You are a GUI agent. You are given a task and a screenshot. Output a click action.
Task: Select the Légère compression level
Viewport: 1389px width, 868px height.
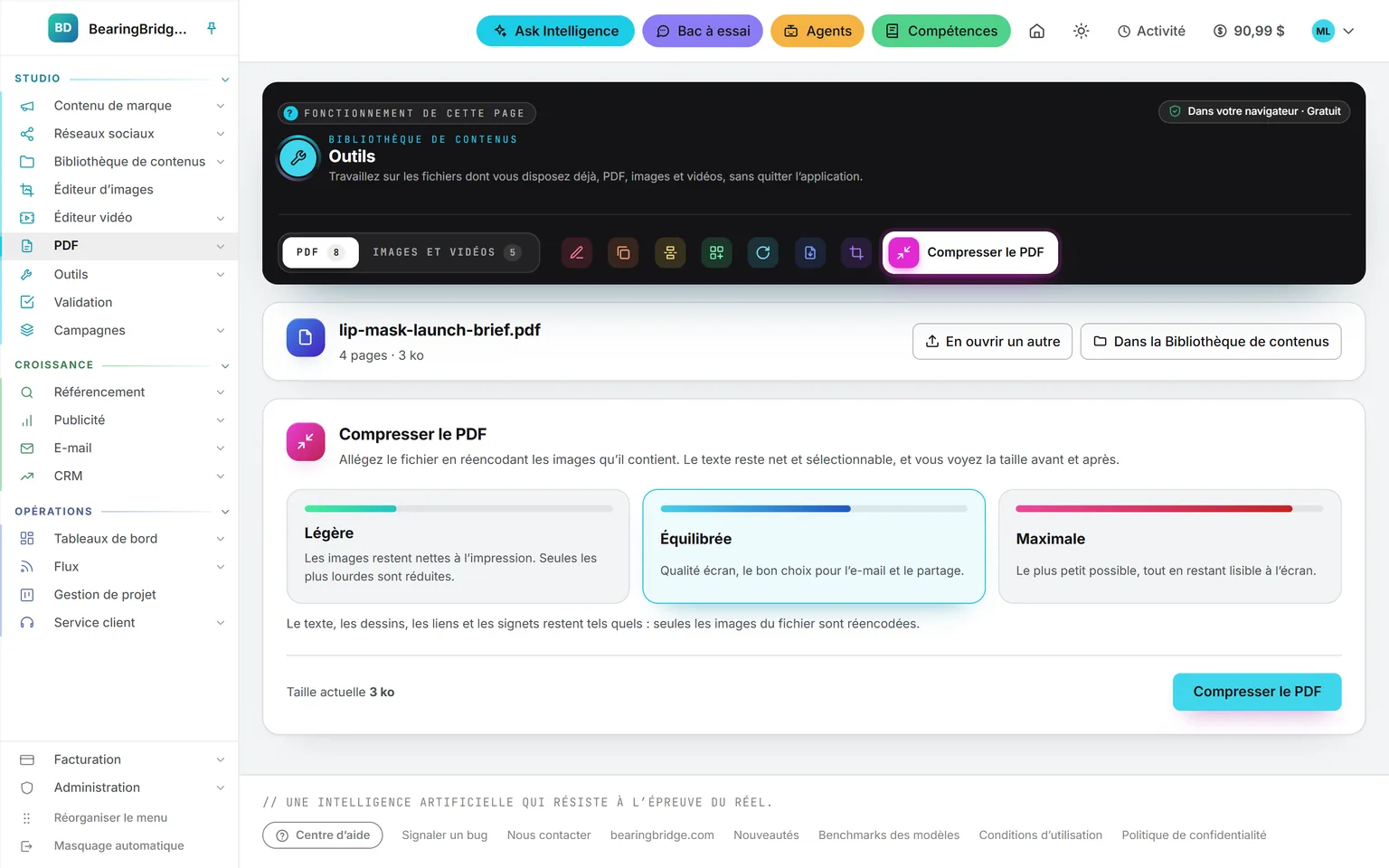(458, 546)
